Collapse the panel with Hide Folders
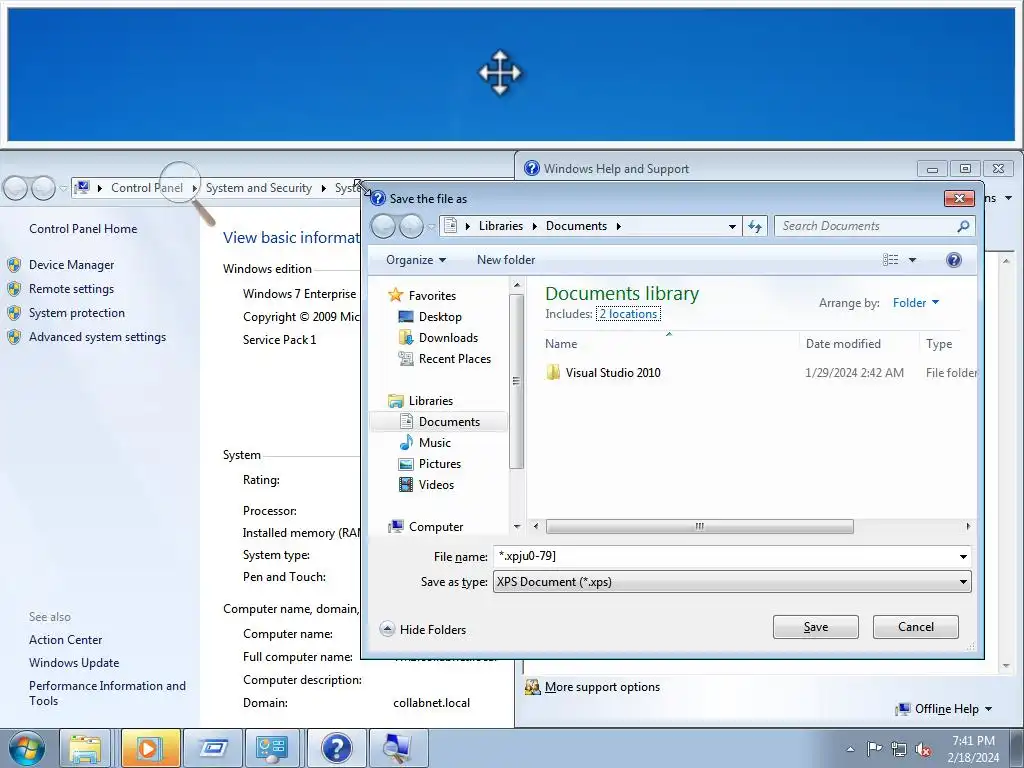Screen dimensions: 1024x768 coord(423,630)
